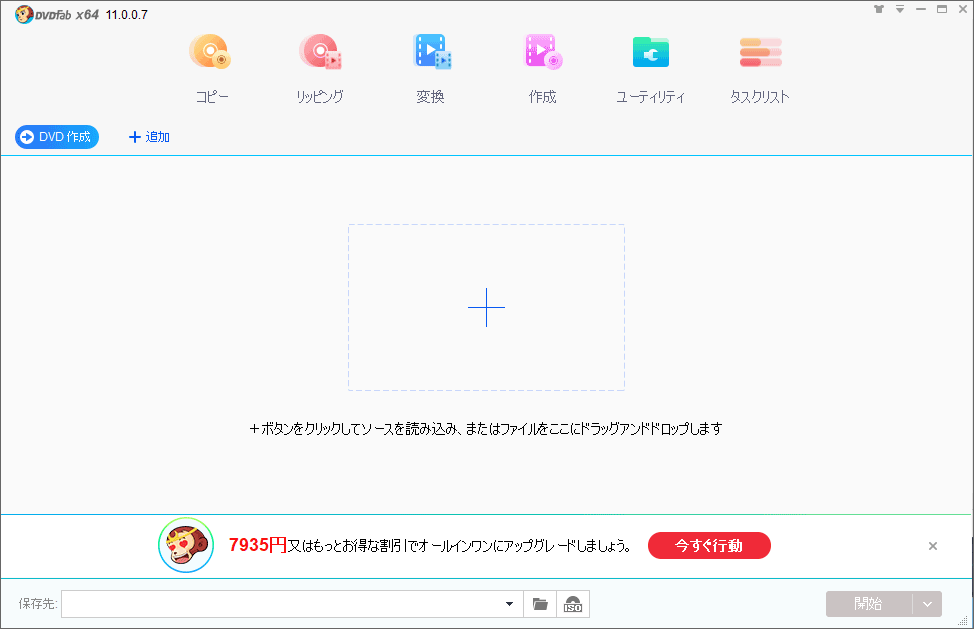Select the コピー (Copy) module icon
The width and height of the screenshot is (974, 629).
click(210, 52)
